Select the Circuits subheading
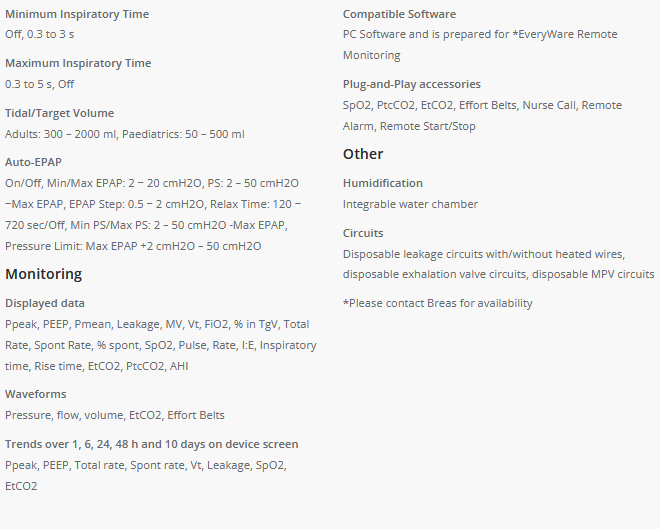660x529 pixels. coord(363,233)
